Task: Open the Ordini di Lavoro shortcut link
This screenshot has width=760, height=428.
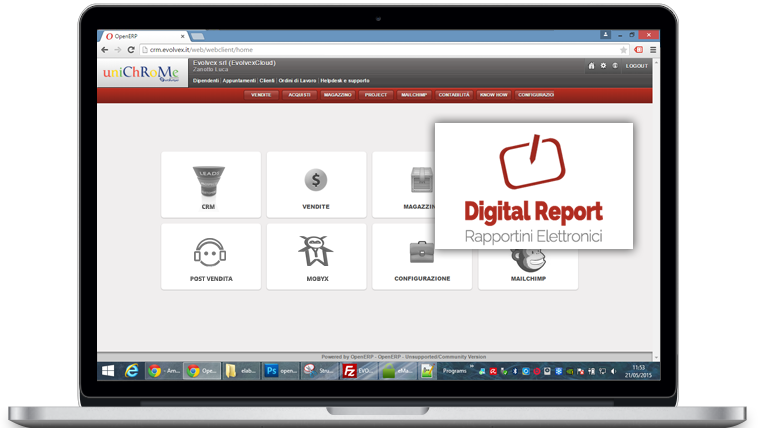Action: click(x=297, y=80)
